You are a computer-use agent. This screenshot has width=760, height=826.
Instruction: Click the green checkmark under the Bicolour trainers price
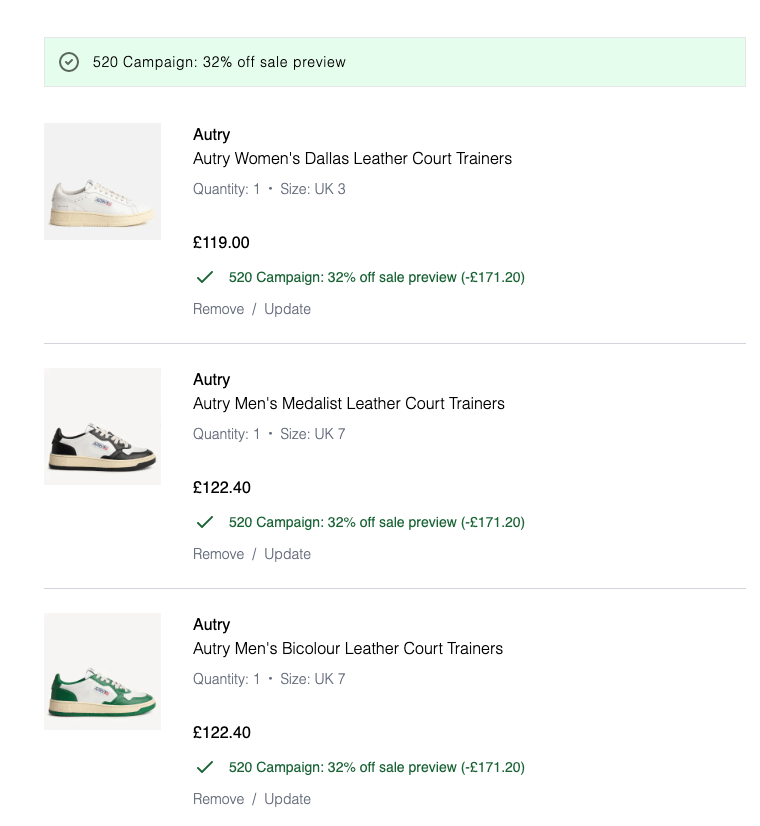205,767
